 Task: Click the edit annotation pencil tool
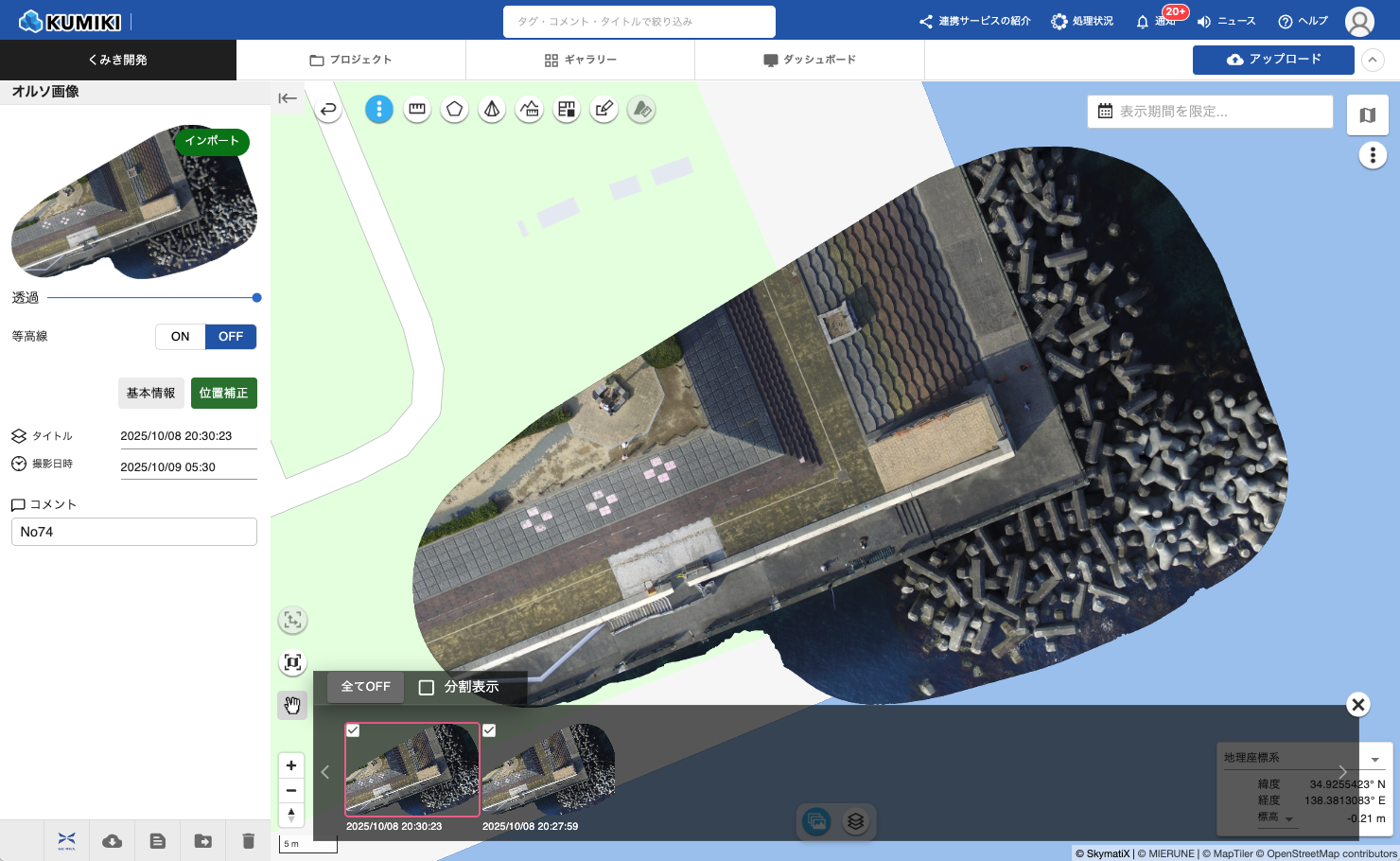[x=604, y=110]
